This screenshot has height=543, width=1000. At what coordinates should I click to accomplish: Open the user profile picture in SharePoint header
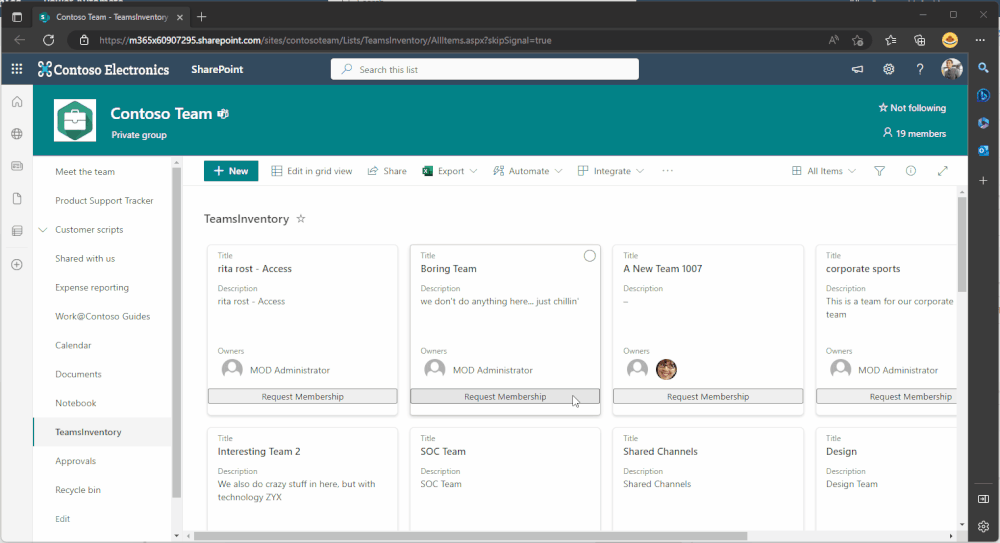pos(952,69)
